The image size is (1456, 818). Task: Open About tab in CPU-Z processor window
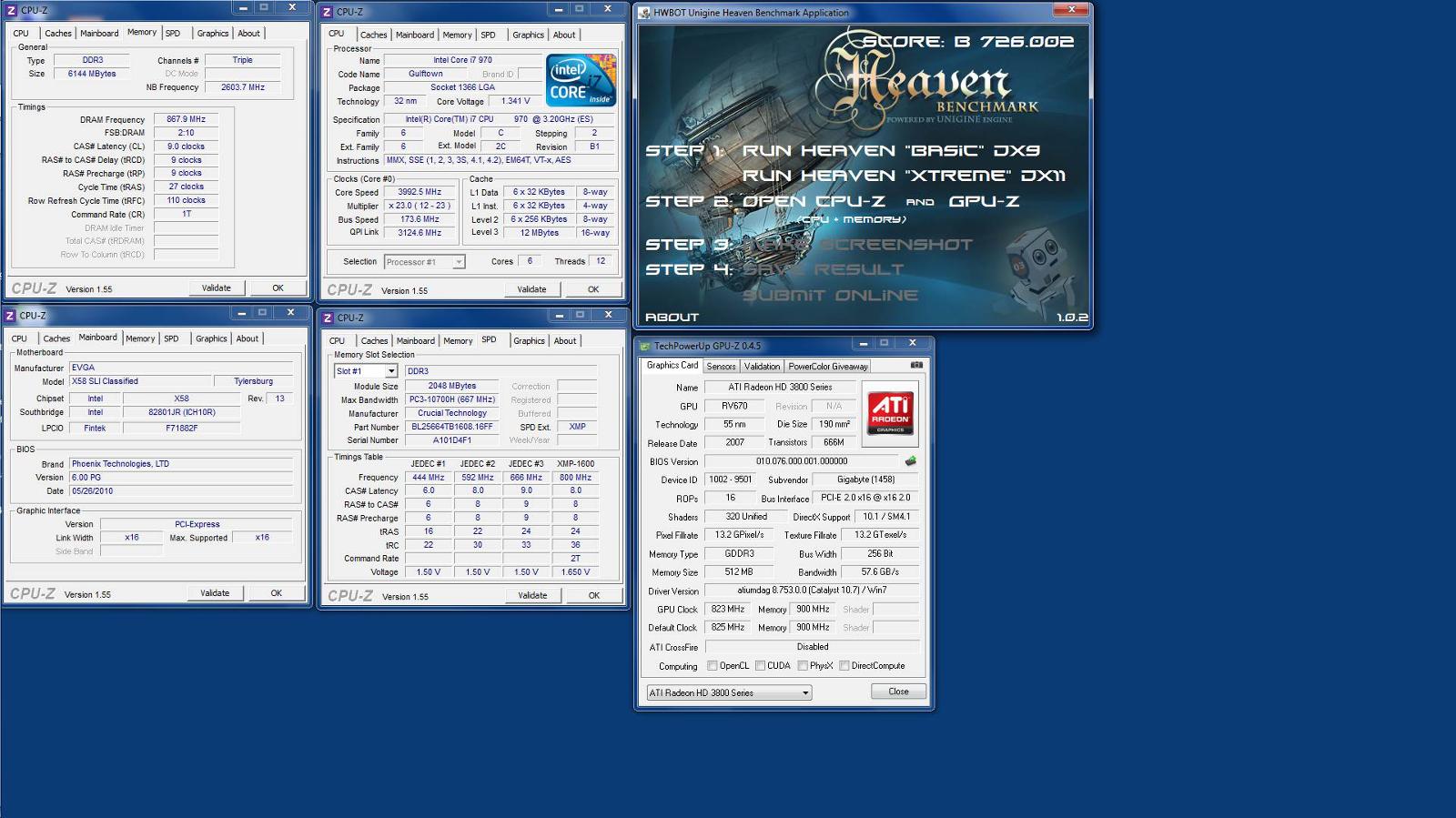564,35
